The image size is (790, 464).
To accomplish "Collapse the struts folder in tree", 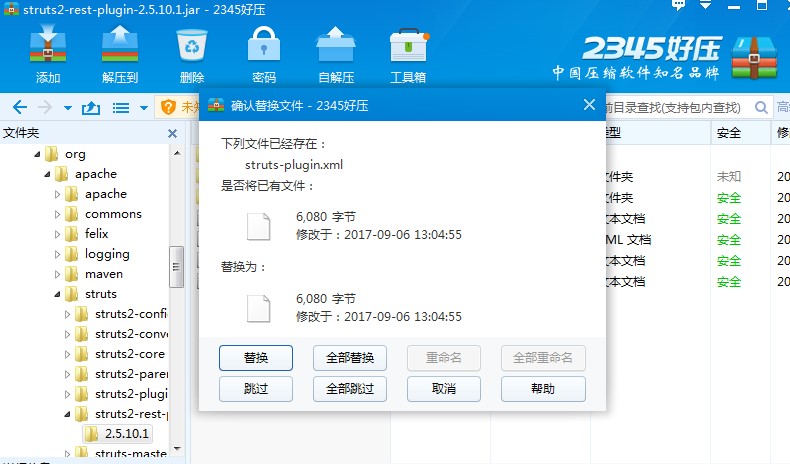I will [x=57, y=294].
